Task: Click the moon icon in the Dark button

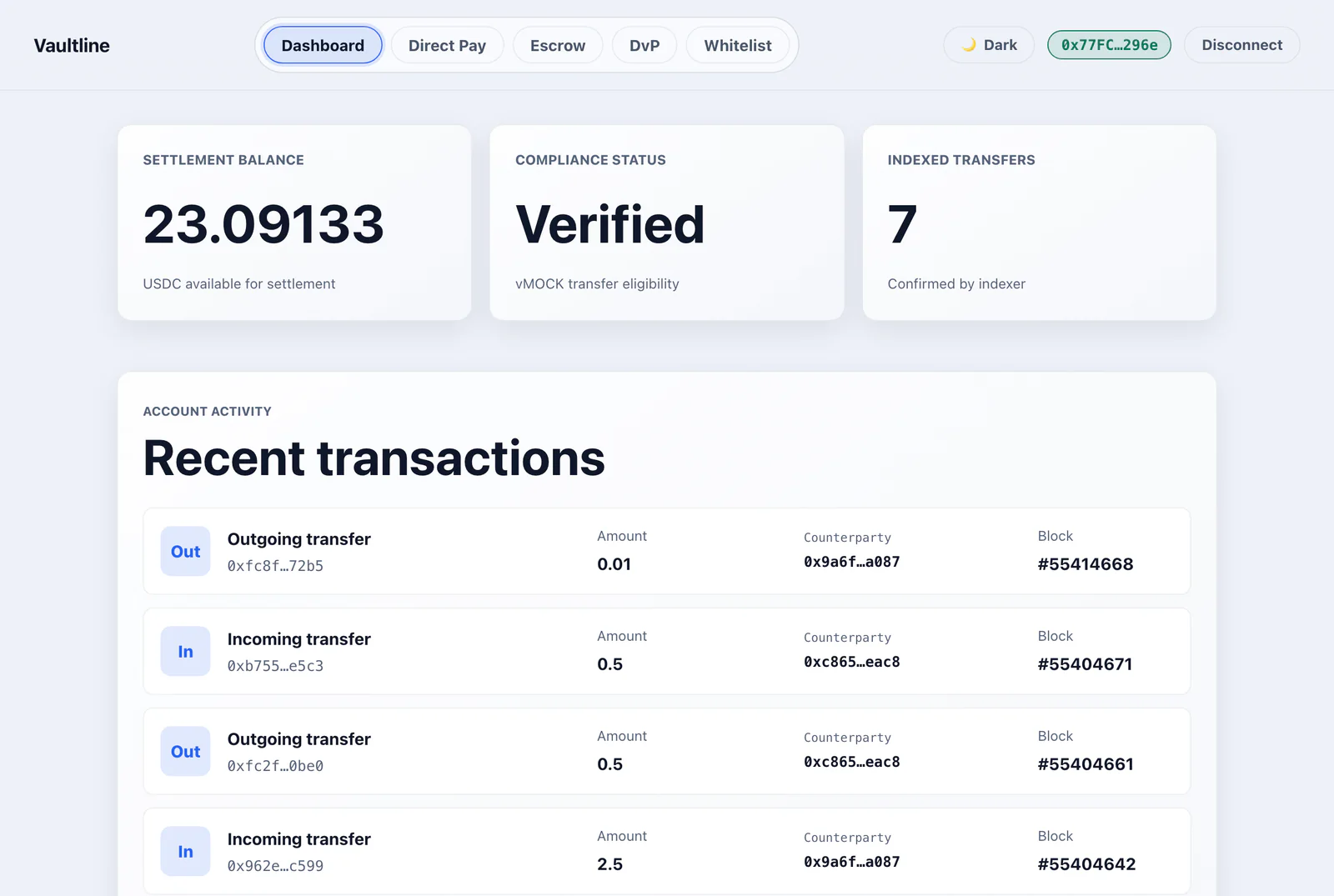Action: (969, 45)
